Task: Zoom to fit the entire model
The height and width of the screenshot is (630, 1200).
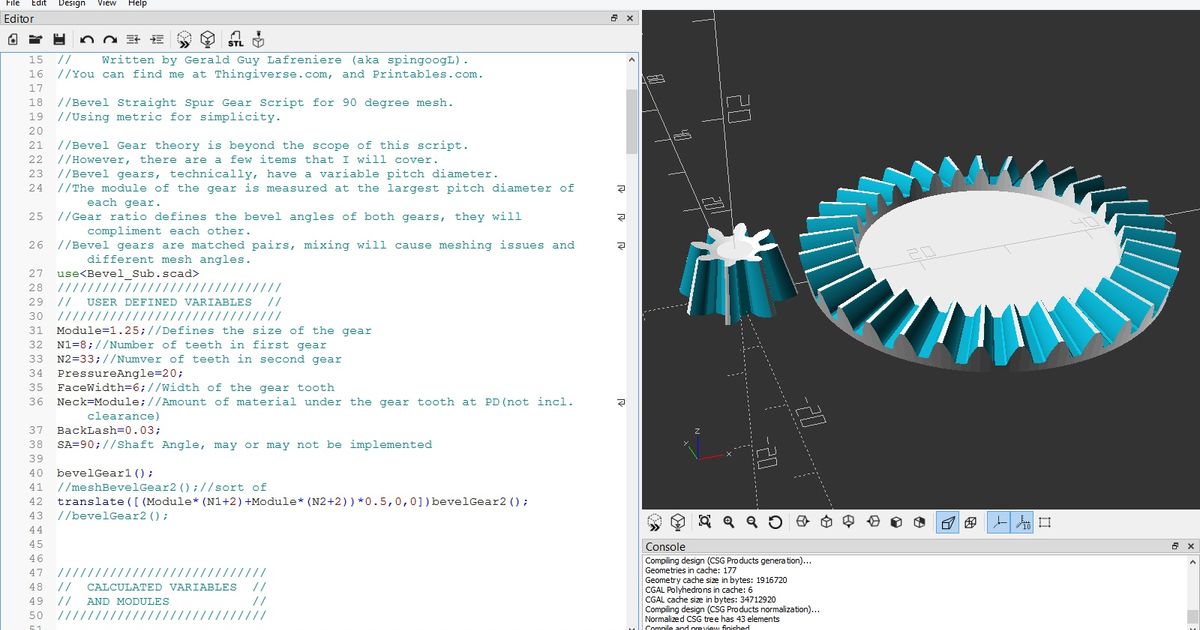Action: tap(702, 521)
